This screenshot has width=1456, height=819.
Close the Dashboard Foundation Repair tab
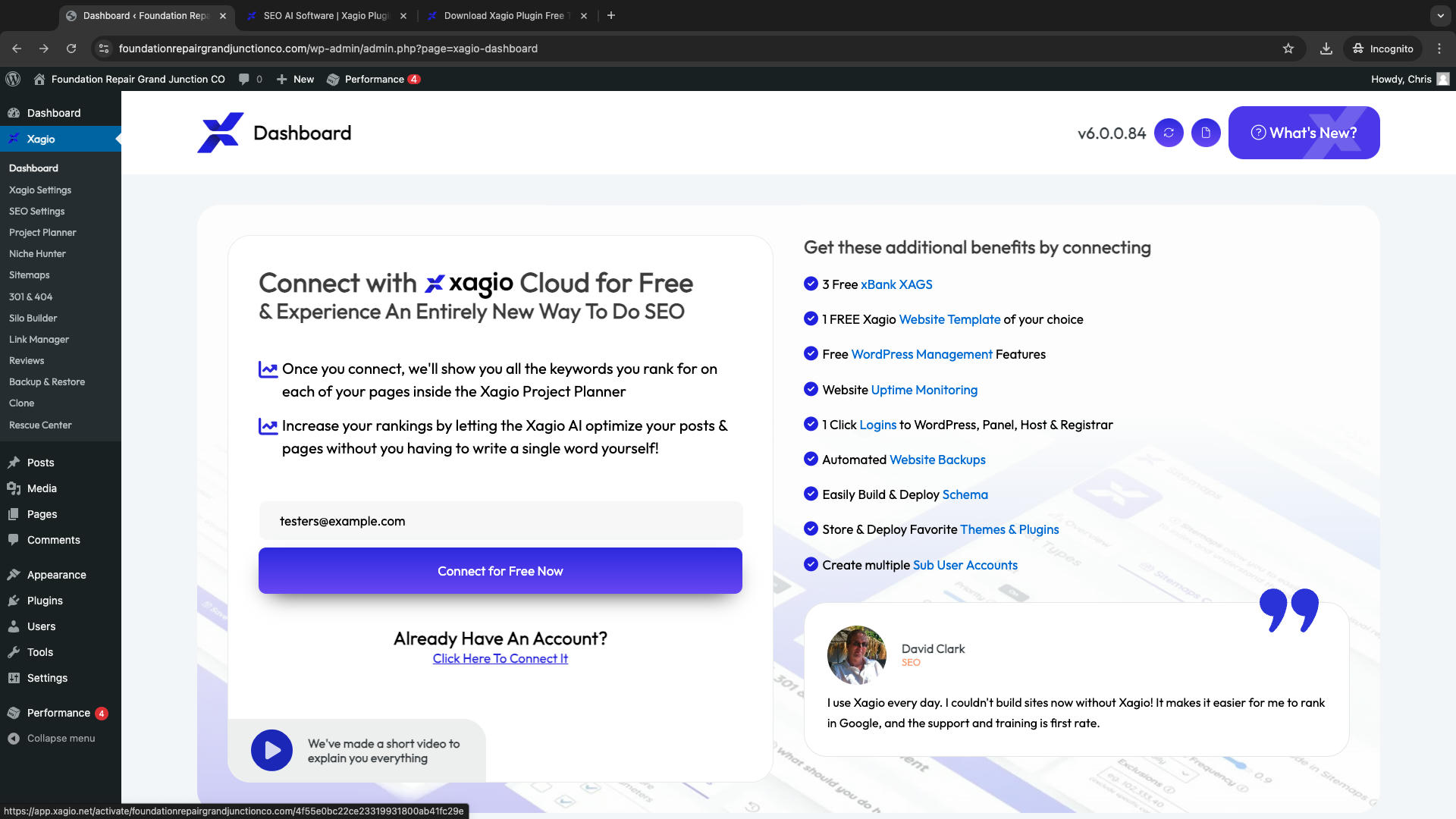[x=223, y=15]
